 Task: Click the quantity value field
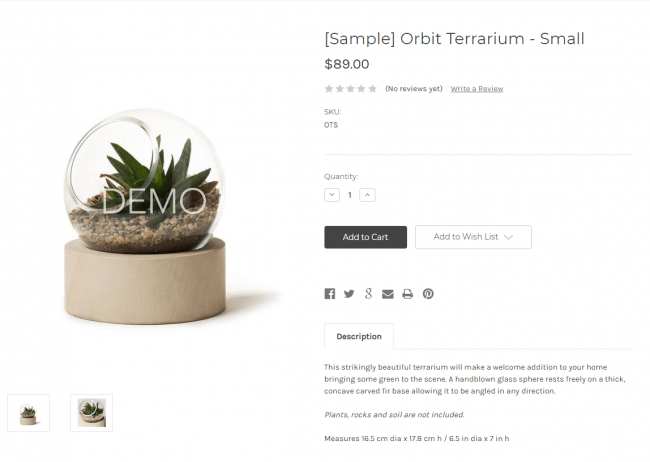[x=350, y=195]
